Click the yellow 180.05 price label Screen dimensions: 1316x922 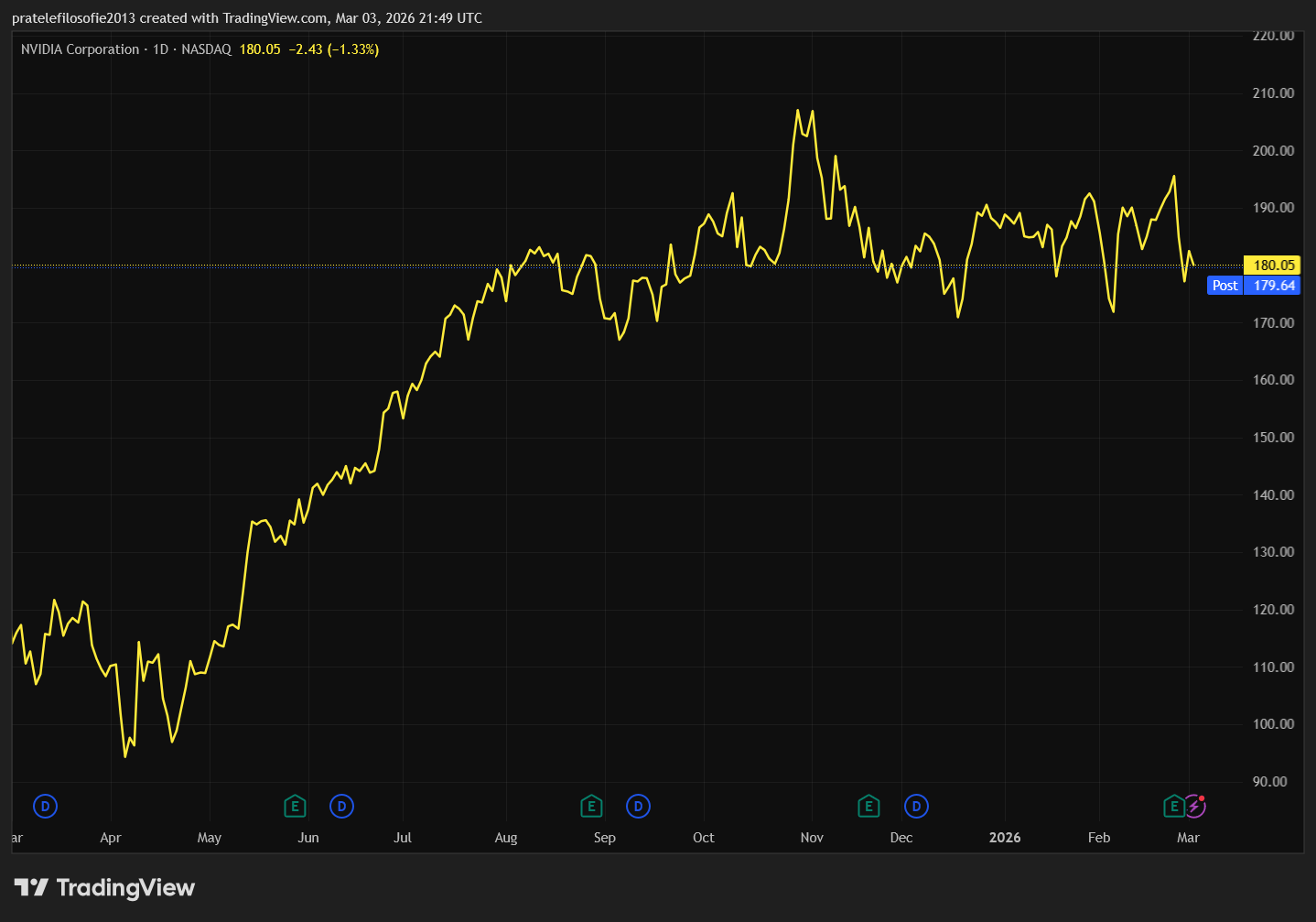click(x=1273, y=266)
